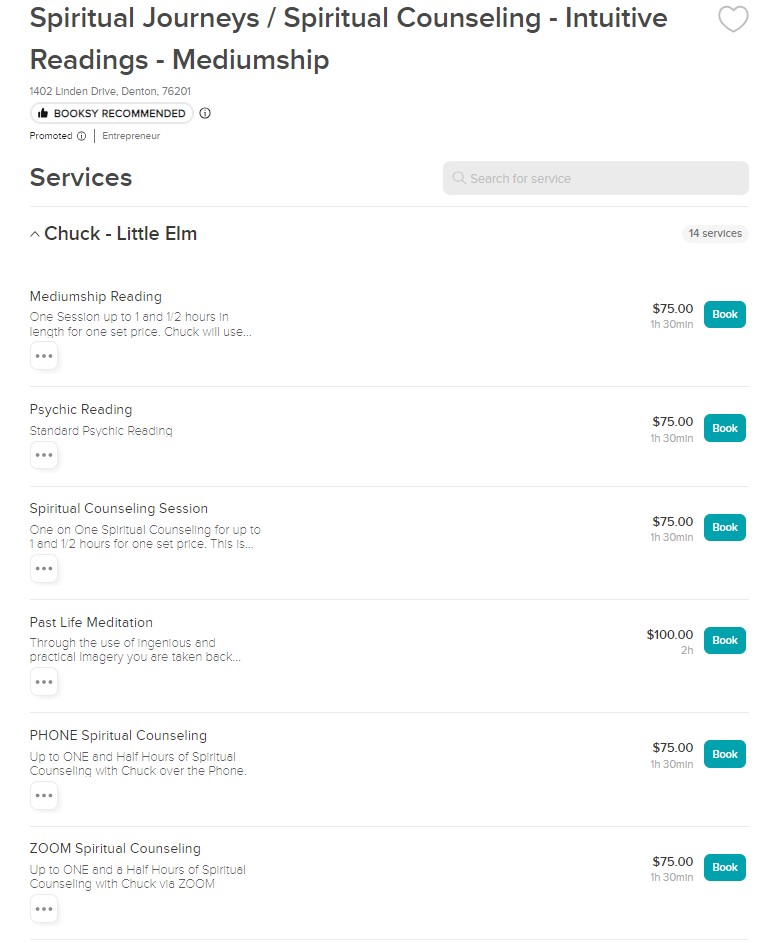Open more options for Past Life Meditation

pyautogui.click(x=44, y=682)
